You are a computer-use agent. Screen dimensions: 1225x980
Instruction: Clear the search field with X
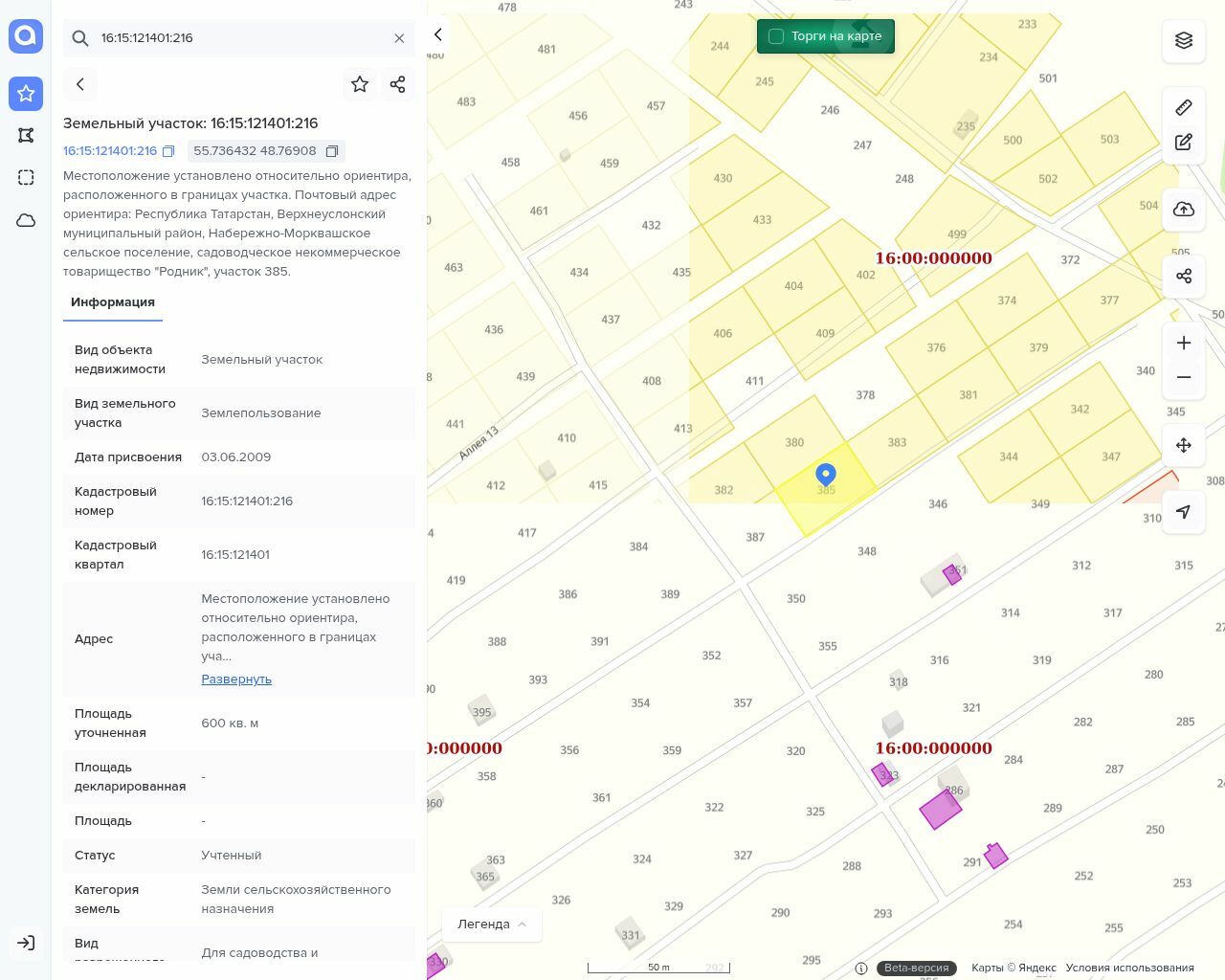[x=399, y=38]
